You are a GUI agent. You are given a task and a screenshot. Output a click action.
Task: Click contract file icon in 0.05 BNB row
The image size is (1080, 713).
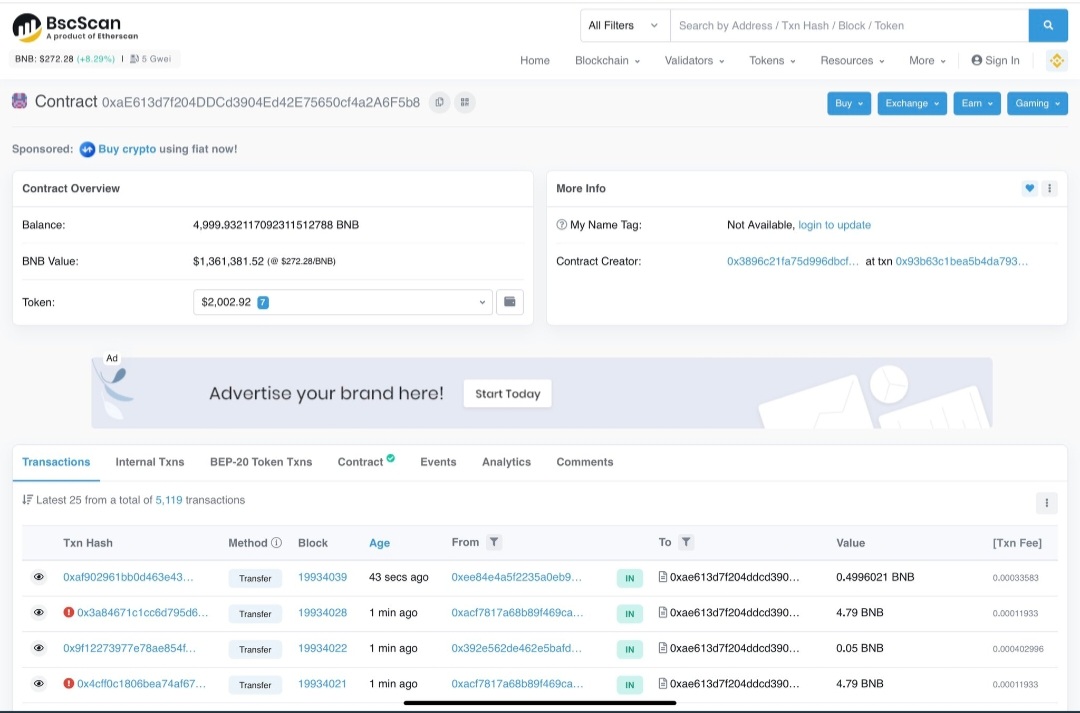pos(663,648)
